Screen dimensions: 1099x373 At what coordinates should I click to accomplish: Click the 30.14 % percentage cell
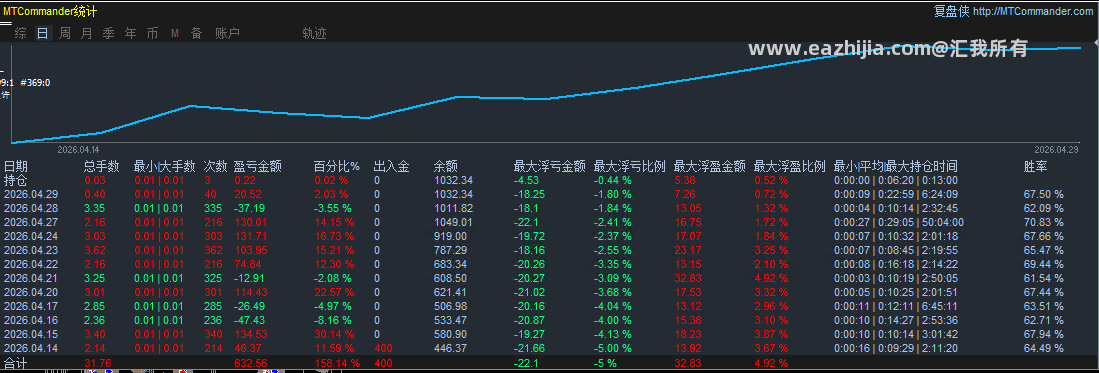point(334,334)
